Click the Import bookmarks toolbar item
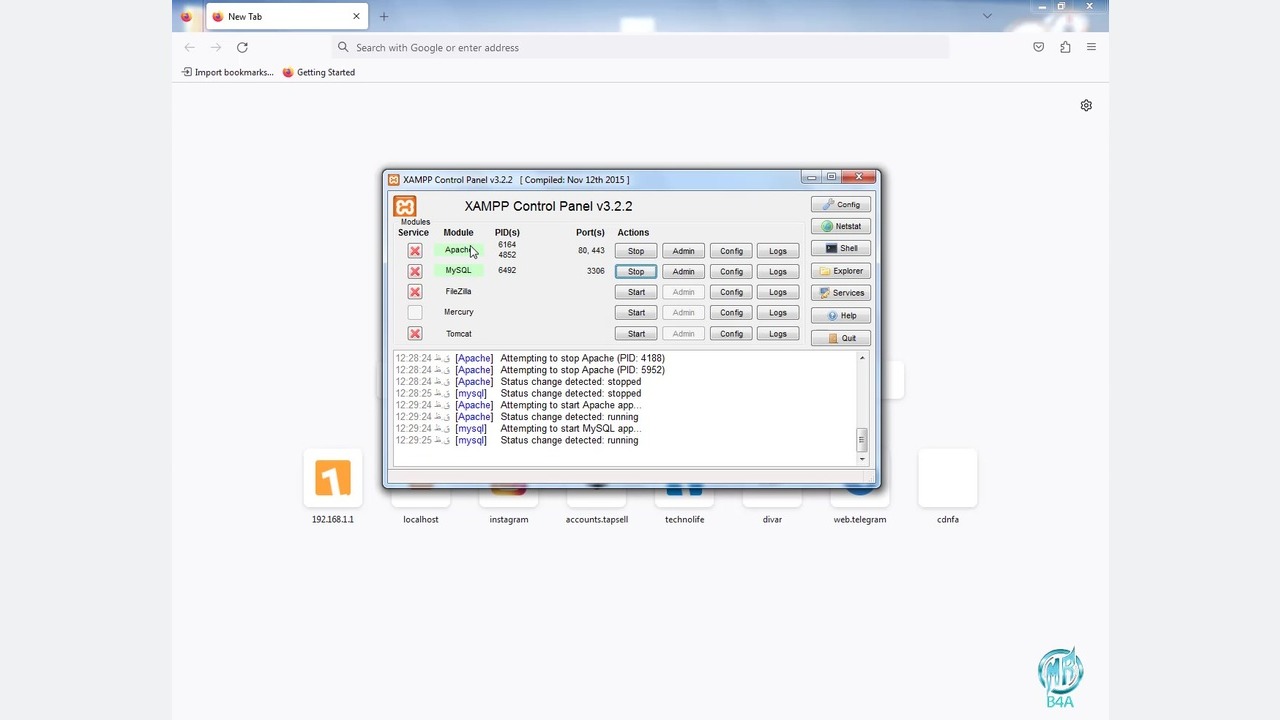Image resolution: width=1280 pixels, height=720 pixels. (227, 72)
